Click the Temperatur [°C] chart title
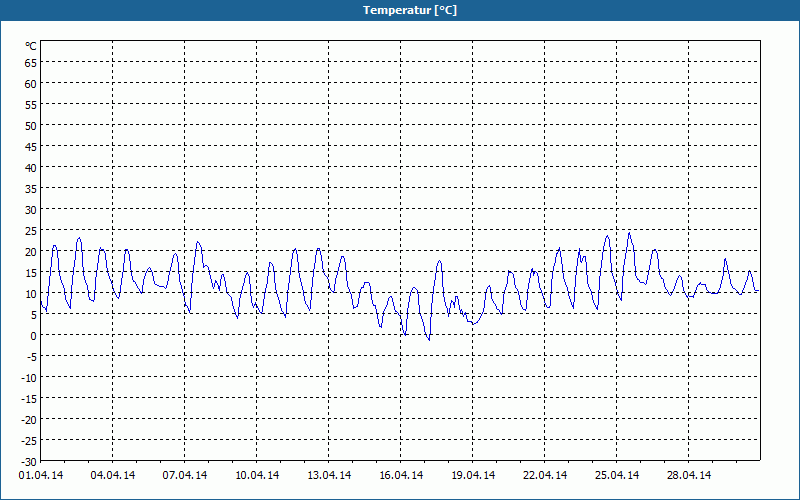The width and height of the screenshot is (800, 500). pyautogui.click(x=410, y=10)
